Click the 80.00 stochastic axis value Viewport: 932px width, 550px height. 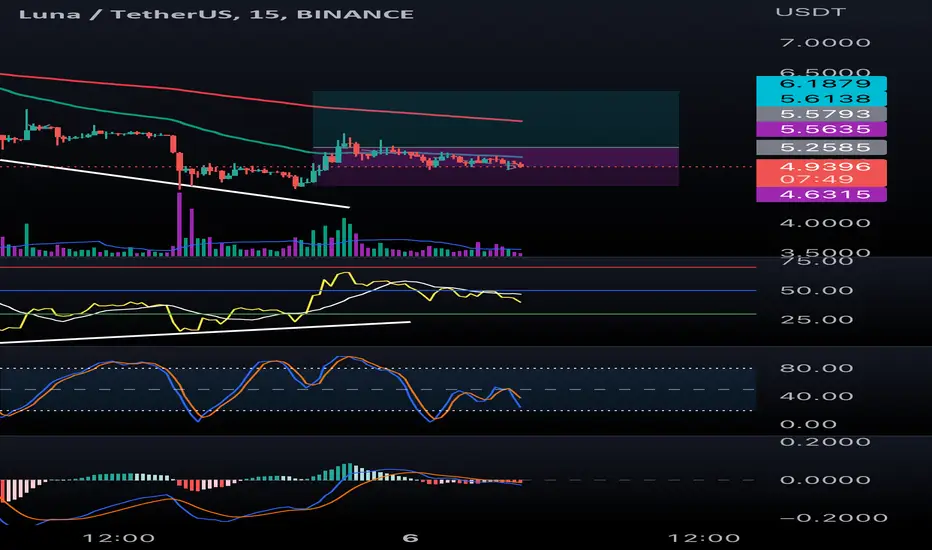click(x=817, y=368)
